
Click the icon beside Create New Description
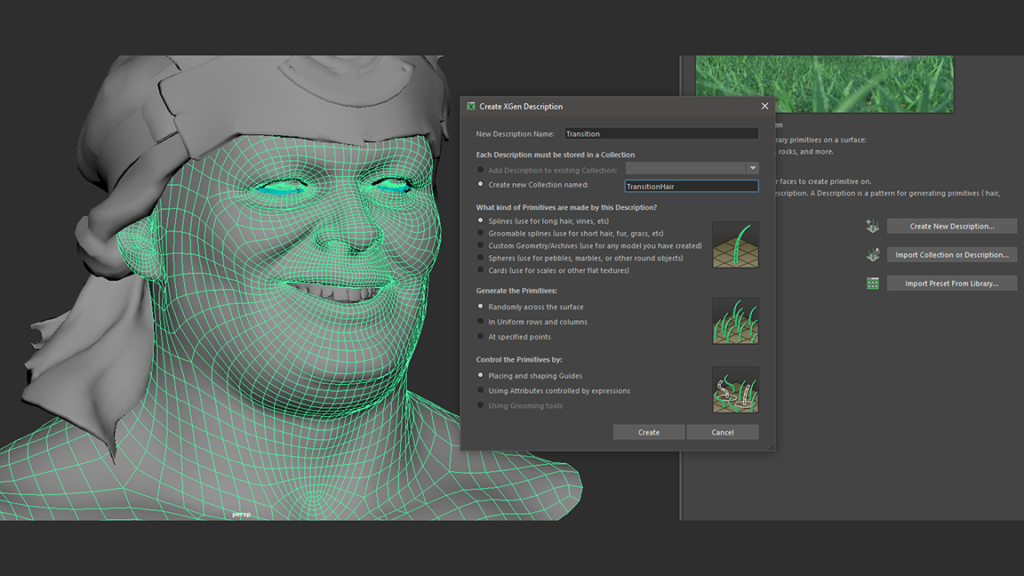click(x=872, y=226)
